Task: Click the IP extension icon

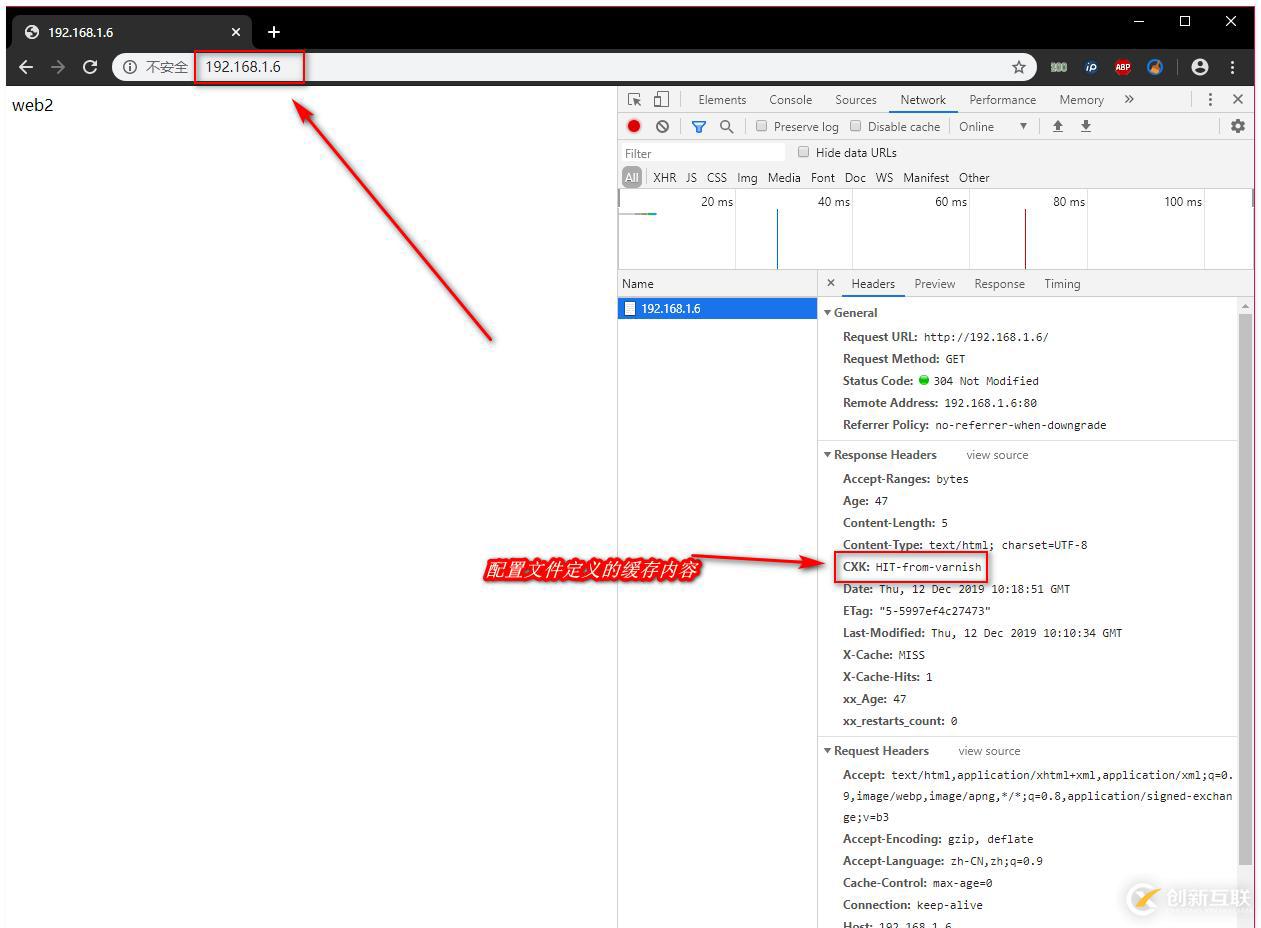Action: pos(1091,67)
